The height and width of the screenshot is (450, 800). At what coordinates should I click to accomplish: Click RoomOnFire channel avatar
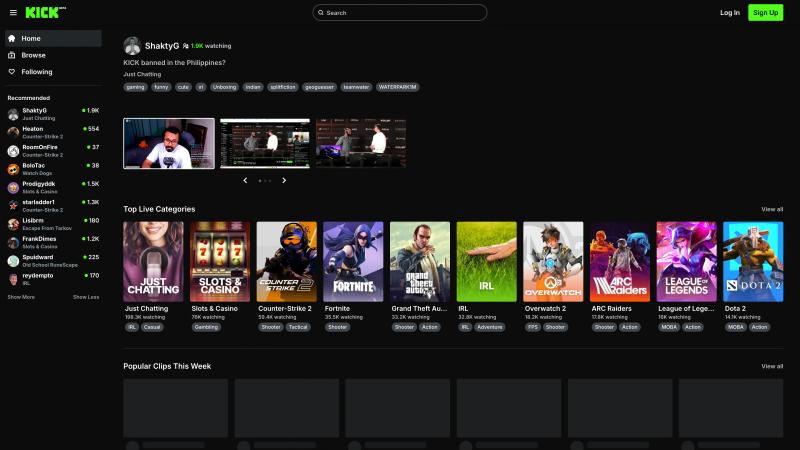[x=13, y=151]
